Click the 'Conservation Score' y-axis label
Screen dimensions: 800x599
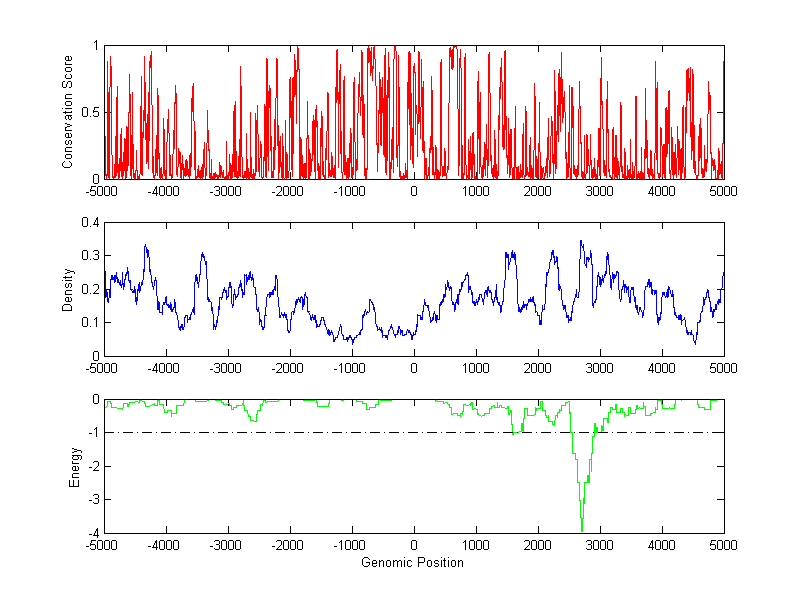pos(68,112)
